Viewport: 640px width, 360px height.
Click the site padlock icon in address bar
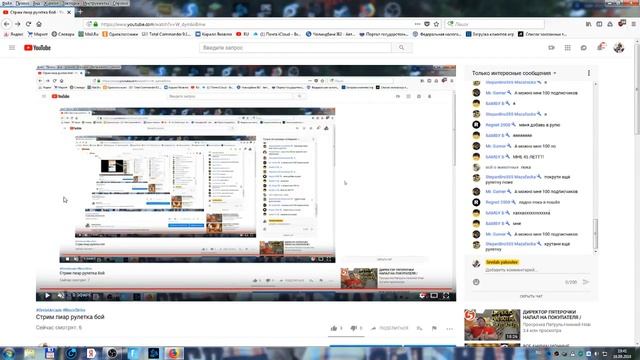point(96,24)
